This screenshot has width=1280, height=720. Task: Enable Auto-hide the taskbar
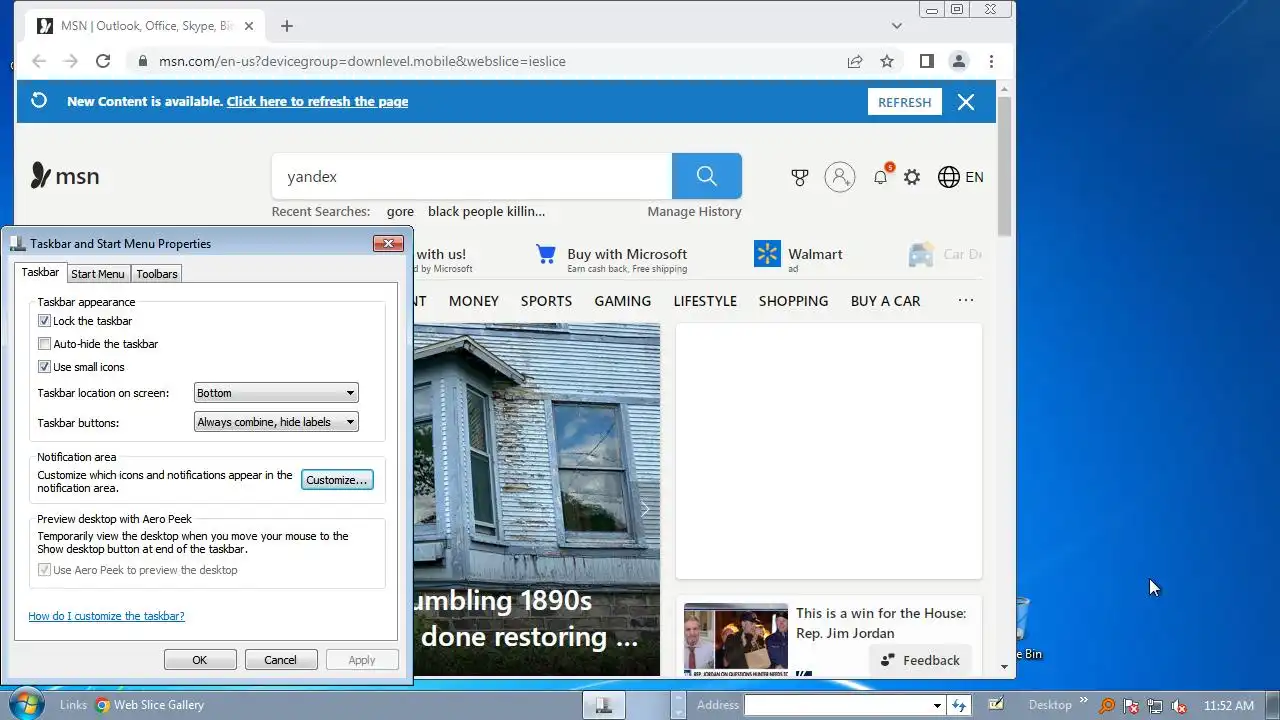tap(44, 344)
